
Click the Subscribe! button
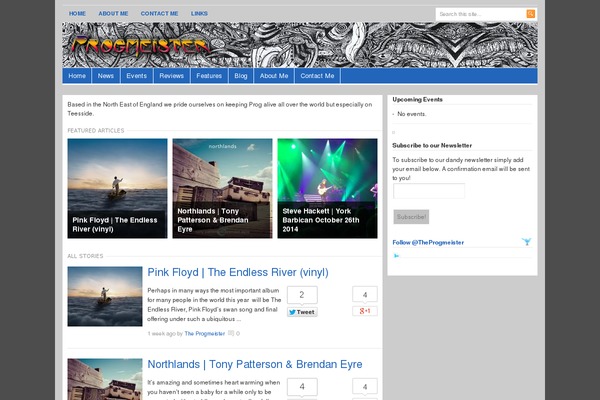pyautogui.click(x=411, y=217)
